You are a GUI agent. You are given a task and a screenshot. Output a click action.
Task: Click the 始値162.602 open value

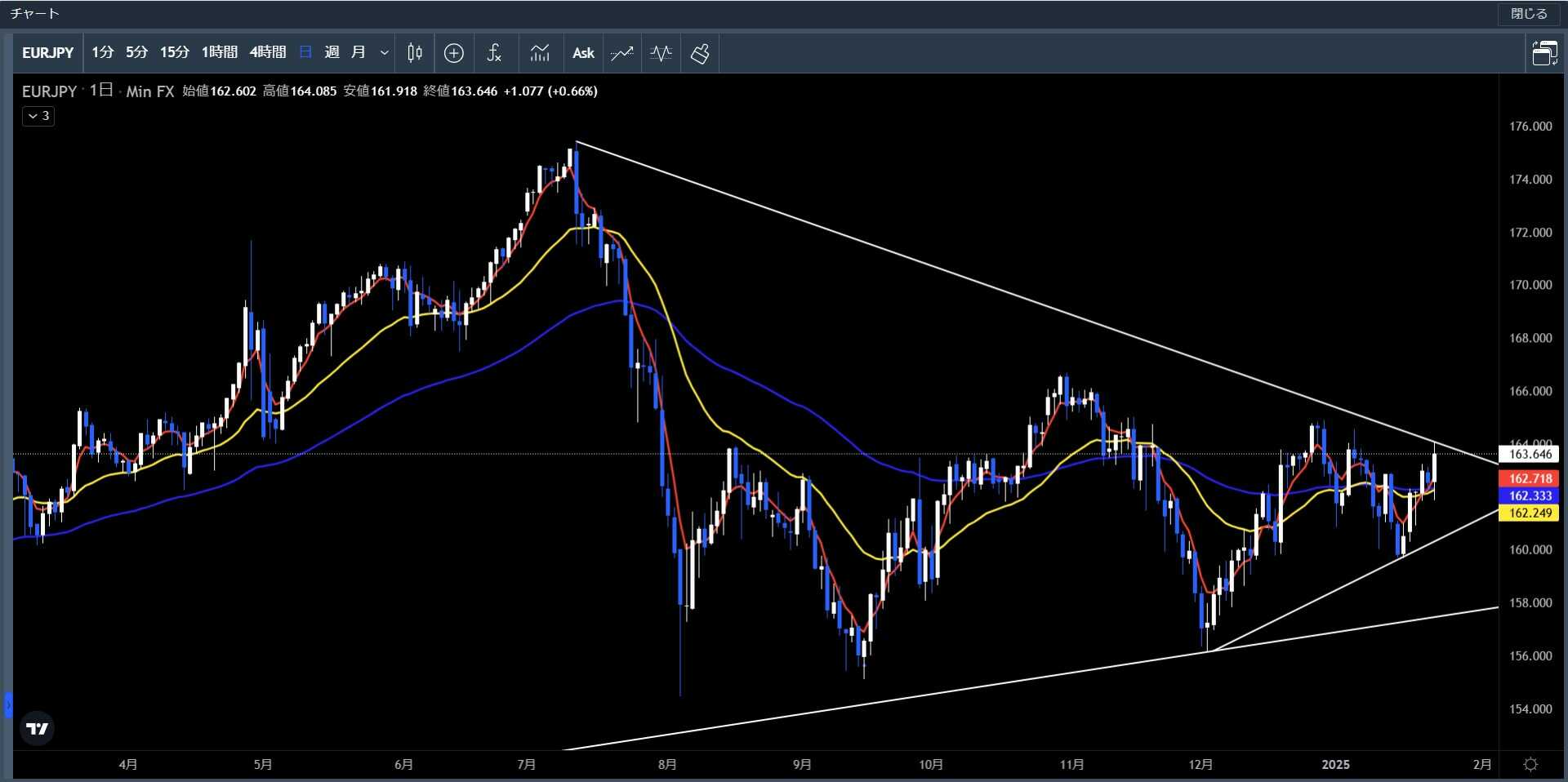click(219, 91)
